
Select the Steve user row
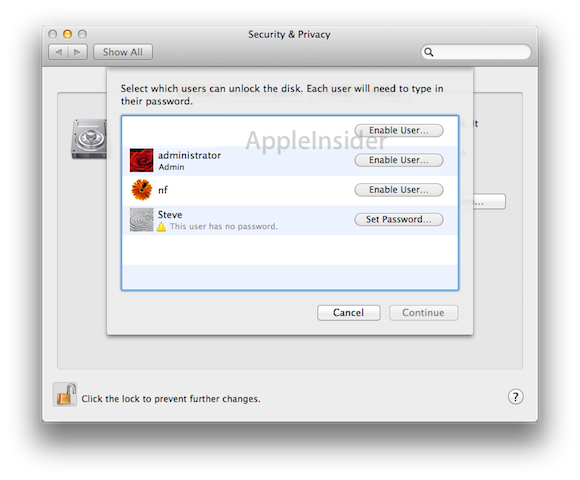pos(290,220)
